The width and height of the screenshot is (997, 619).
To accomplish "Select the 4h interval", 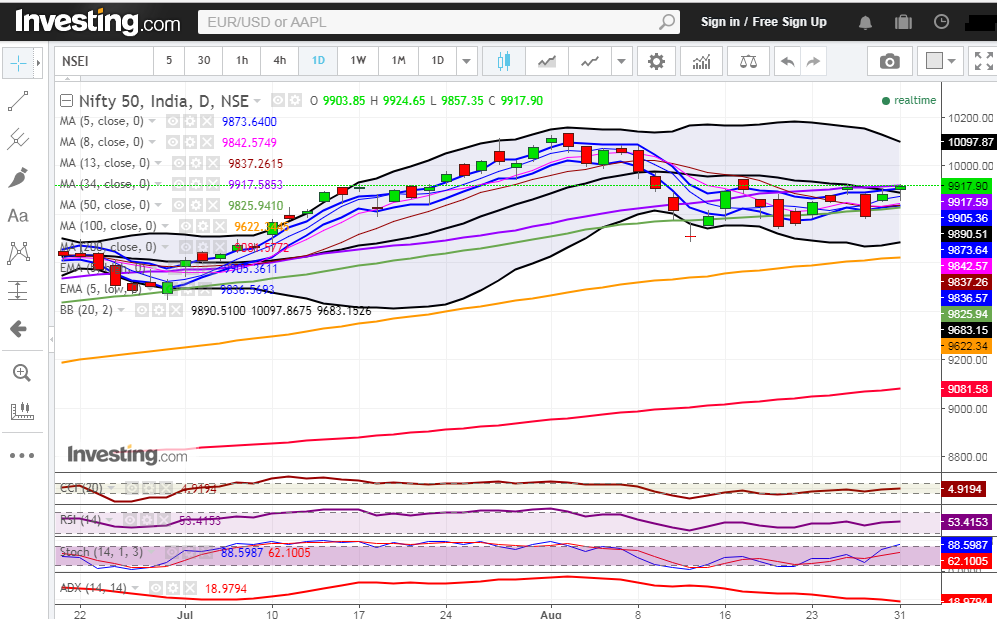I will pyautogui.click(x=280, y=60).
